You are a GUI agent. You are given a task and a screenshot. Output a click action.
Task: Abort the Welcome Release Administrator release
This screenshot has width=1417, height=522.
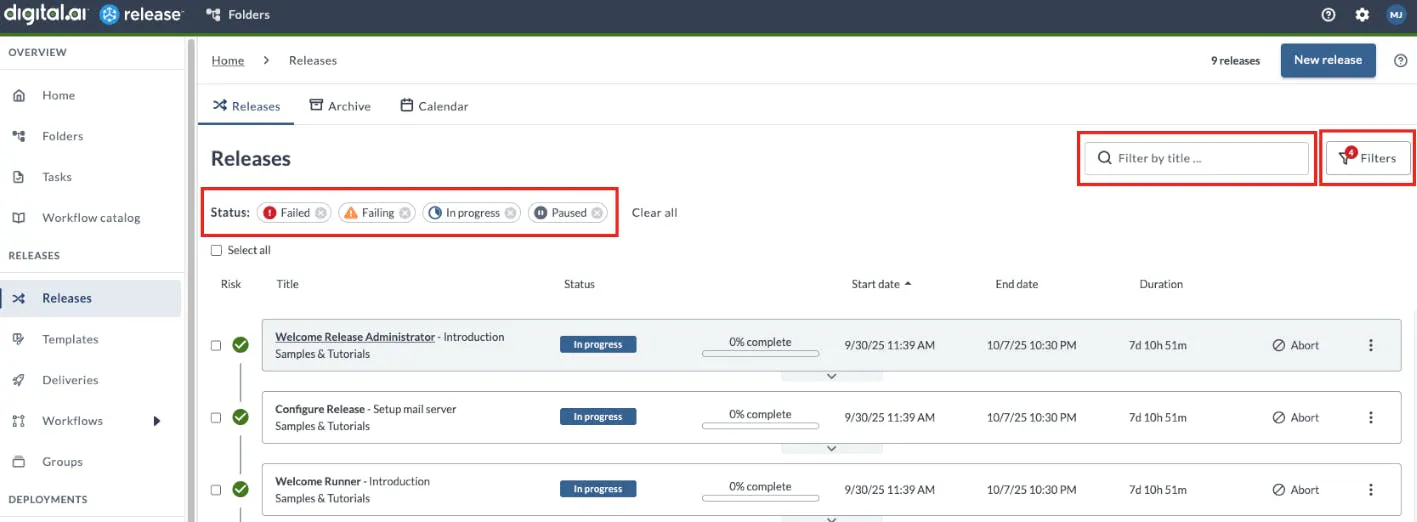[1296, 345]
